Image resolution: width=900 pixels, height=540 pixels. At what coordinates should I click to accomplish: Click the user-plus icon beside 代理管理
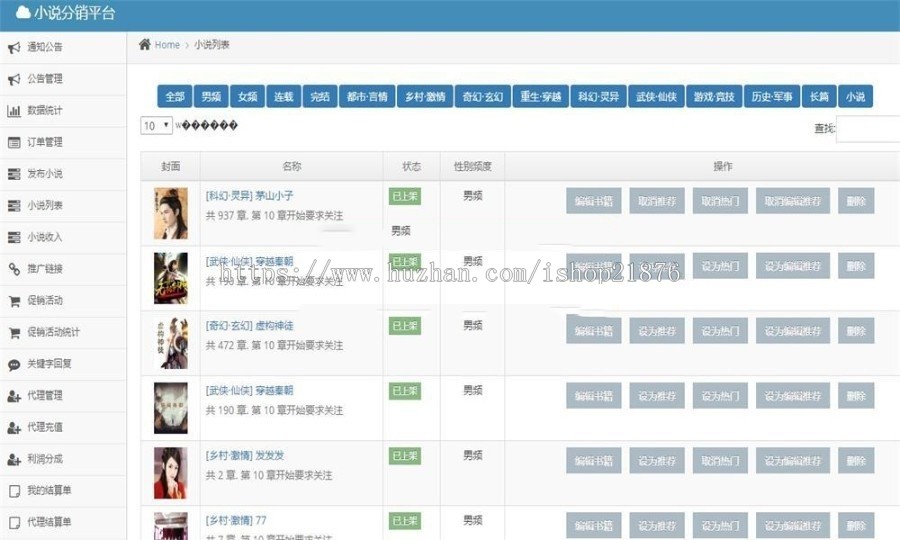coord(14,396)
